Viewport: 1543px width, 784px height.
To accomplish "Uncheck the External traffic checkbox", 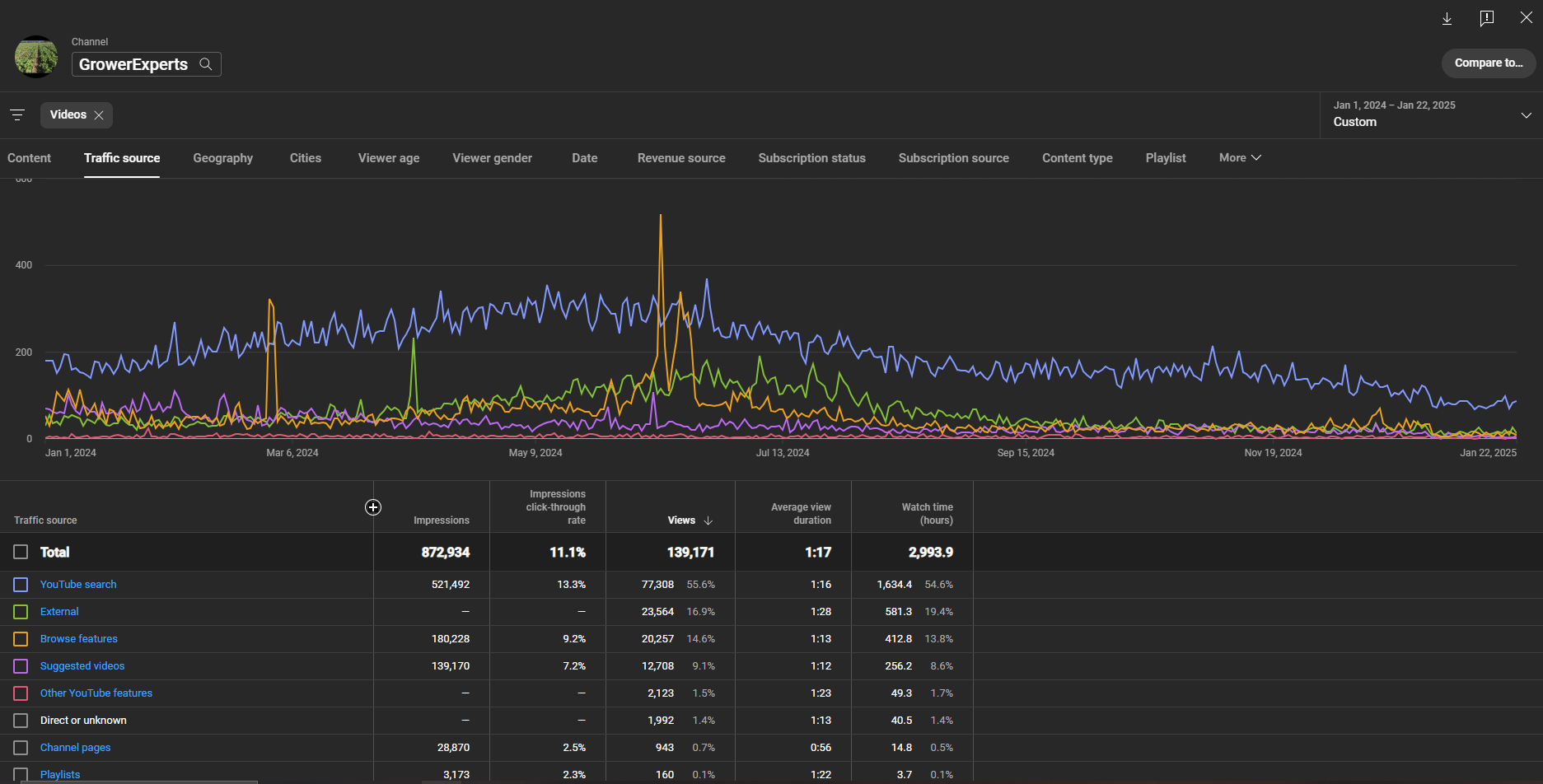I will 21,612.
